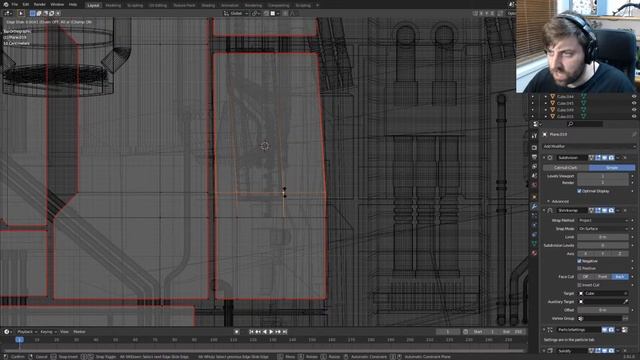Viewport: 640px width, 360px height.
Task: Expand the Cube.045 outliner item
Action: [x=546, y=103]
